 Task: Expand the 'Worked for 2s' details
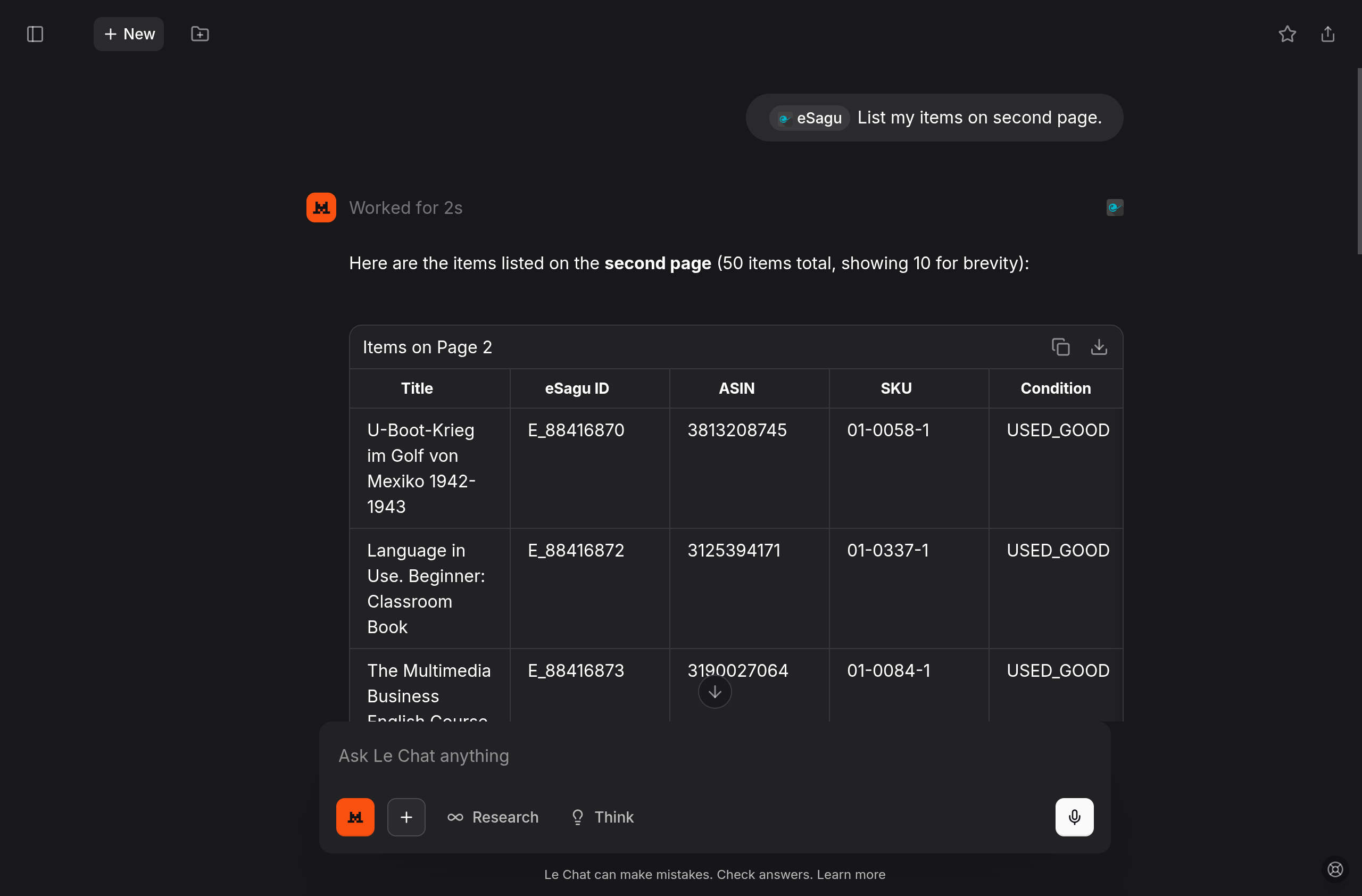click(406, 208)
